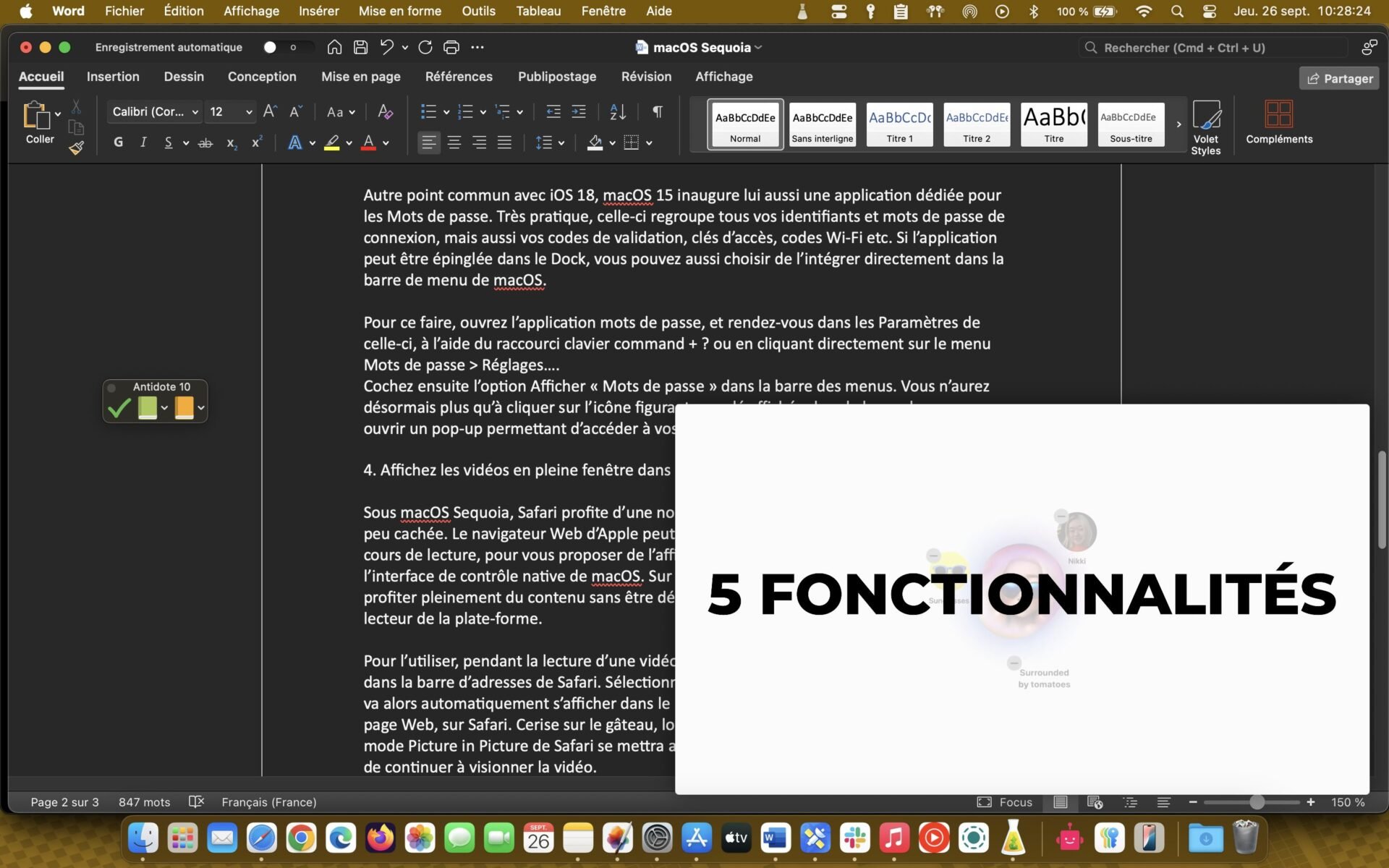Click Français (France) language indicator

[269, 802]
